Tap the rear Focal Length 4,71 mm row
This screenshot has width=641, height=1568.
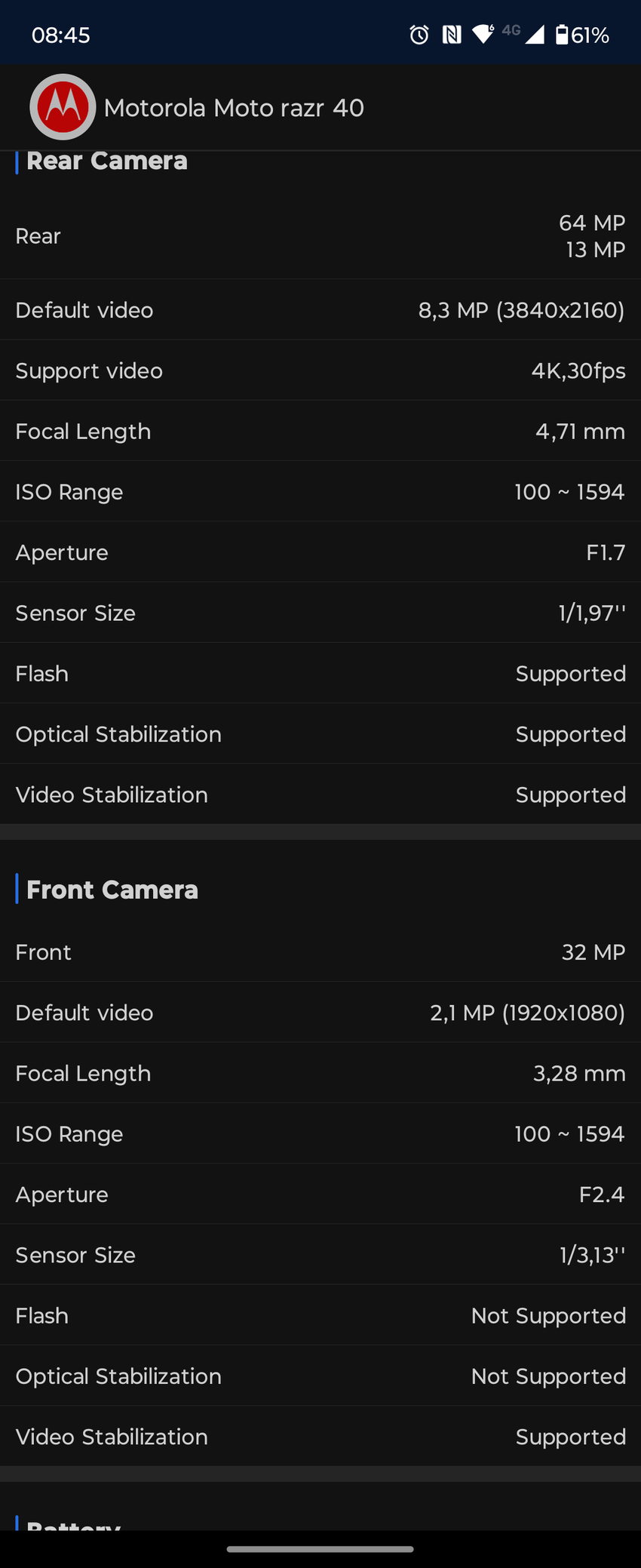point(320,432)
